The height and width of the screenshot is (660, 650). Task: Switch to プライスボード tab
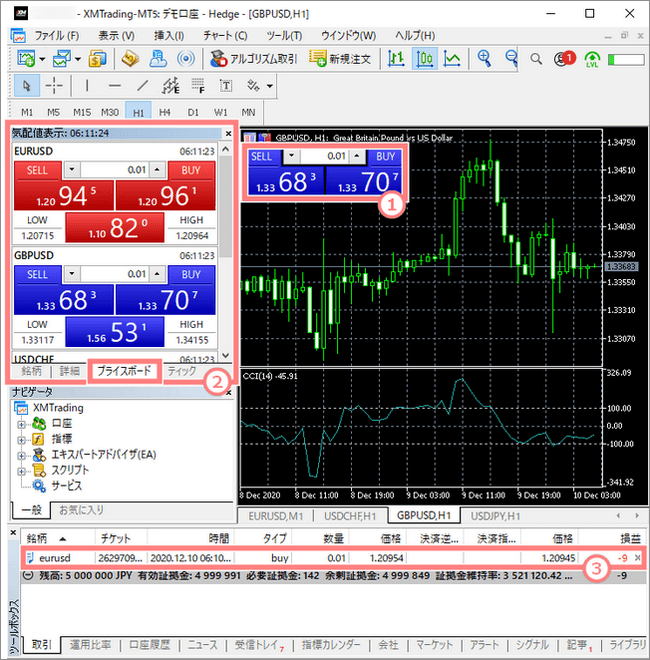(124, 371)
